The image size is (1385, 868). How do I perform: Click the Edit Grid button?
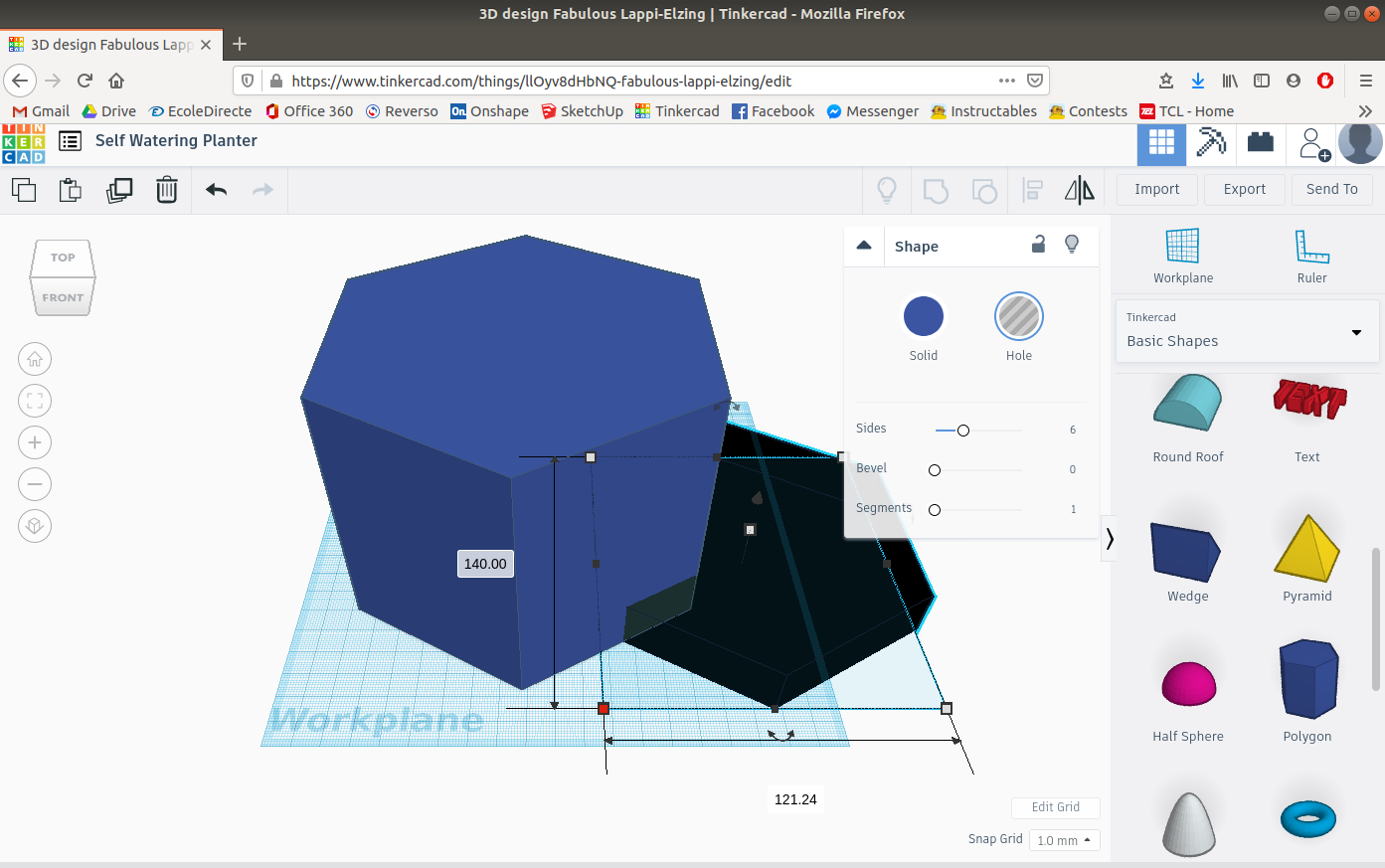1056,807
